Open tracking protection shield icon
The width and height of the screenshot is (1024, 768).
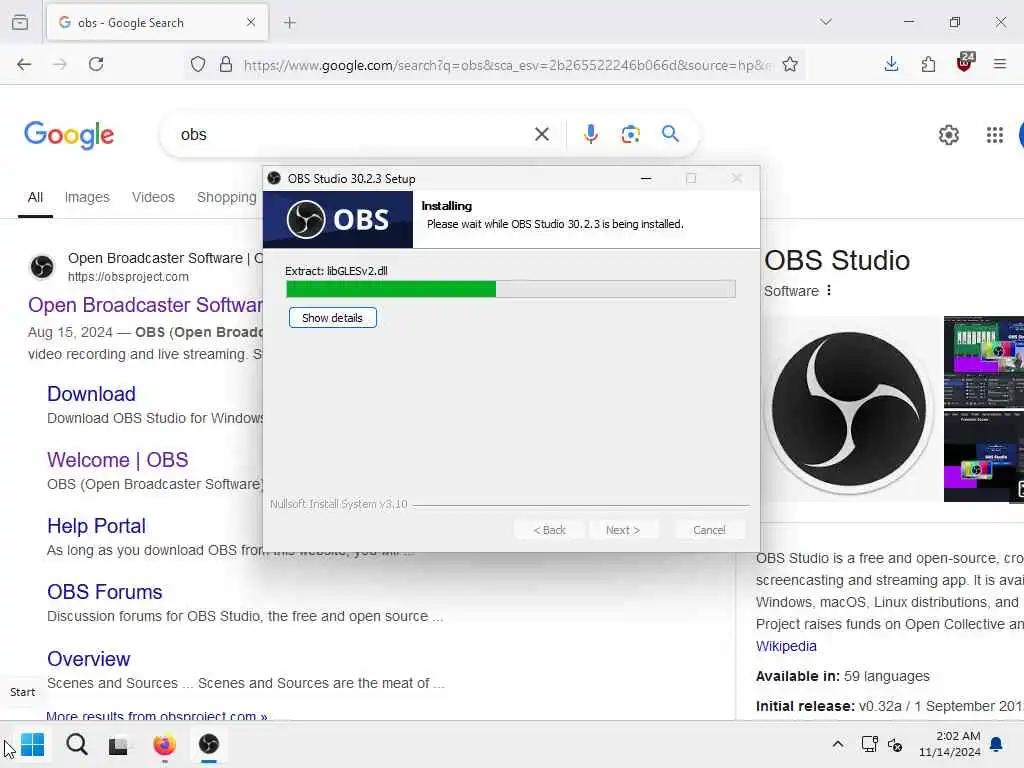tap(198, 64)
